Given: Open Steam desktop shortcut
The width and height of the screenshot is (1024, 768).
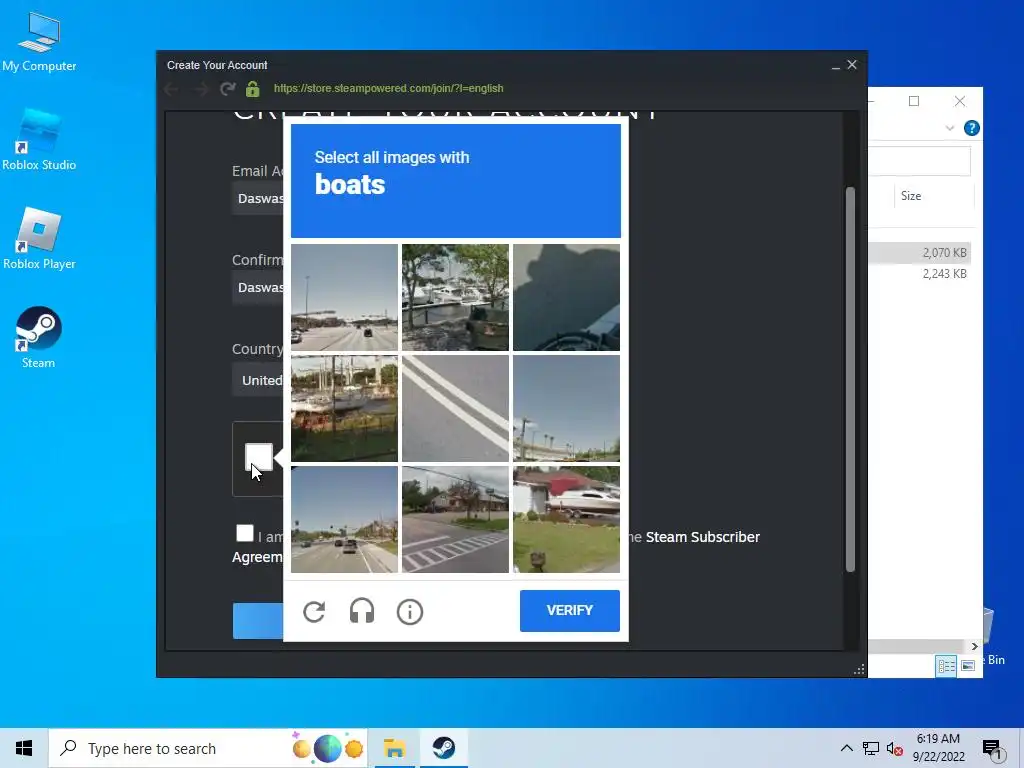Looking at the screenshot, I should point(39,338).
